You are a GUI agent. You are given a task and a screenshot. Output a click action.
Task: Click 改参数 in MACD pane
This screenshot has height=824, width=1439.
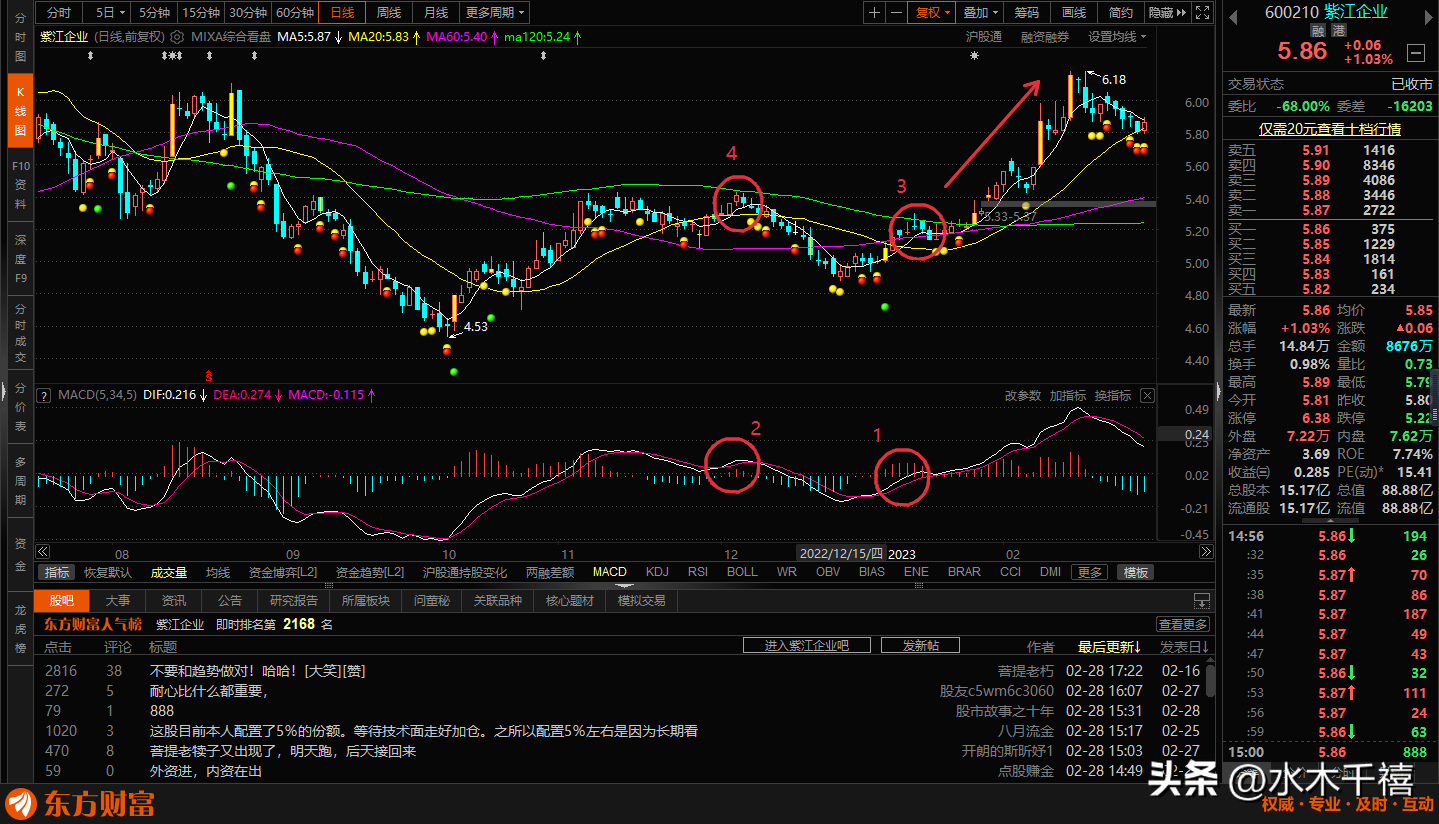[x=1023, y=396]
